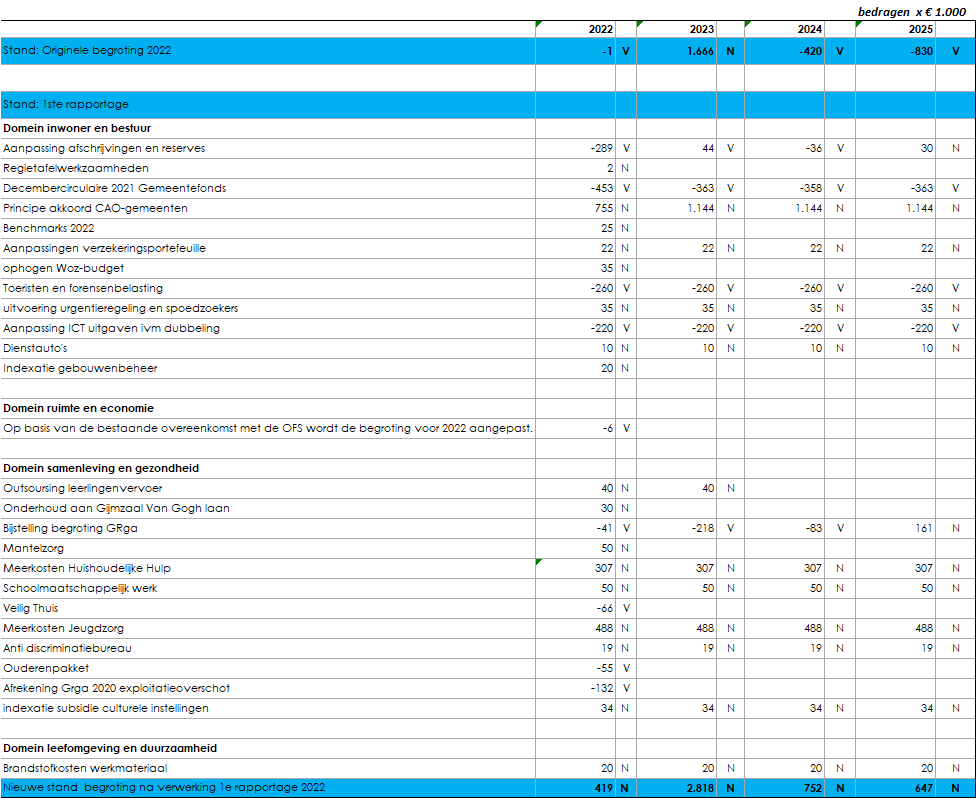Screen dimensions: 976x798
Task: Click the 'Nieuwe stand begroting' total row label
Action: [x=164, y=787]
